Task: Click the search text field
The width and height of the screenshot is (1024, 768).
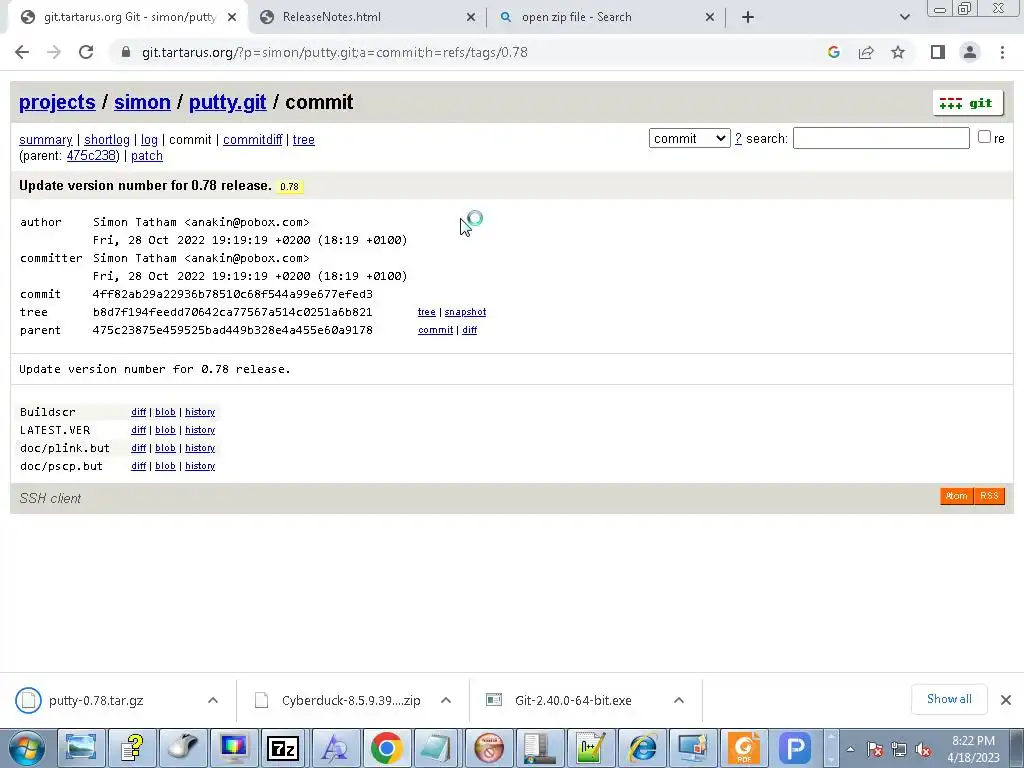Action: tap(881, 138)
